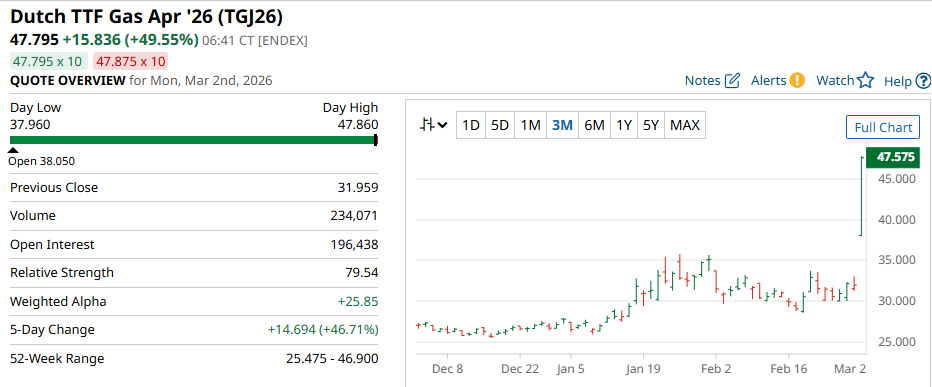Click the Watch star icon
Image resolution: width=932 pixels, height=387 pixels.
(x=865, y=80)
